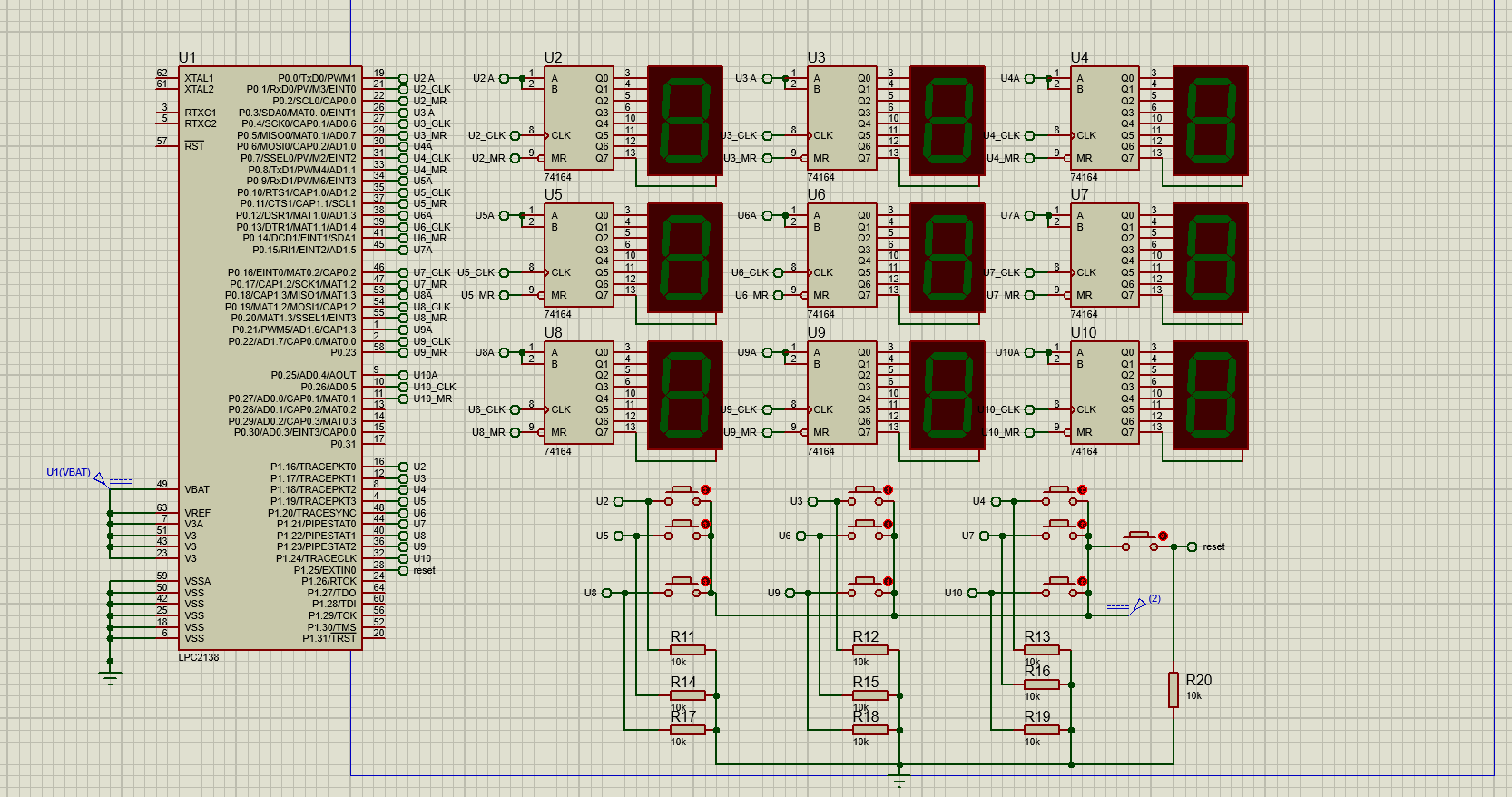Click the reset terminal label near R20
1512x797 pixels.
pyautogui.click(x=1213, y=546)
